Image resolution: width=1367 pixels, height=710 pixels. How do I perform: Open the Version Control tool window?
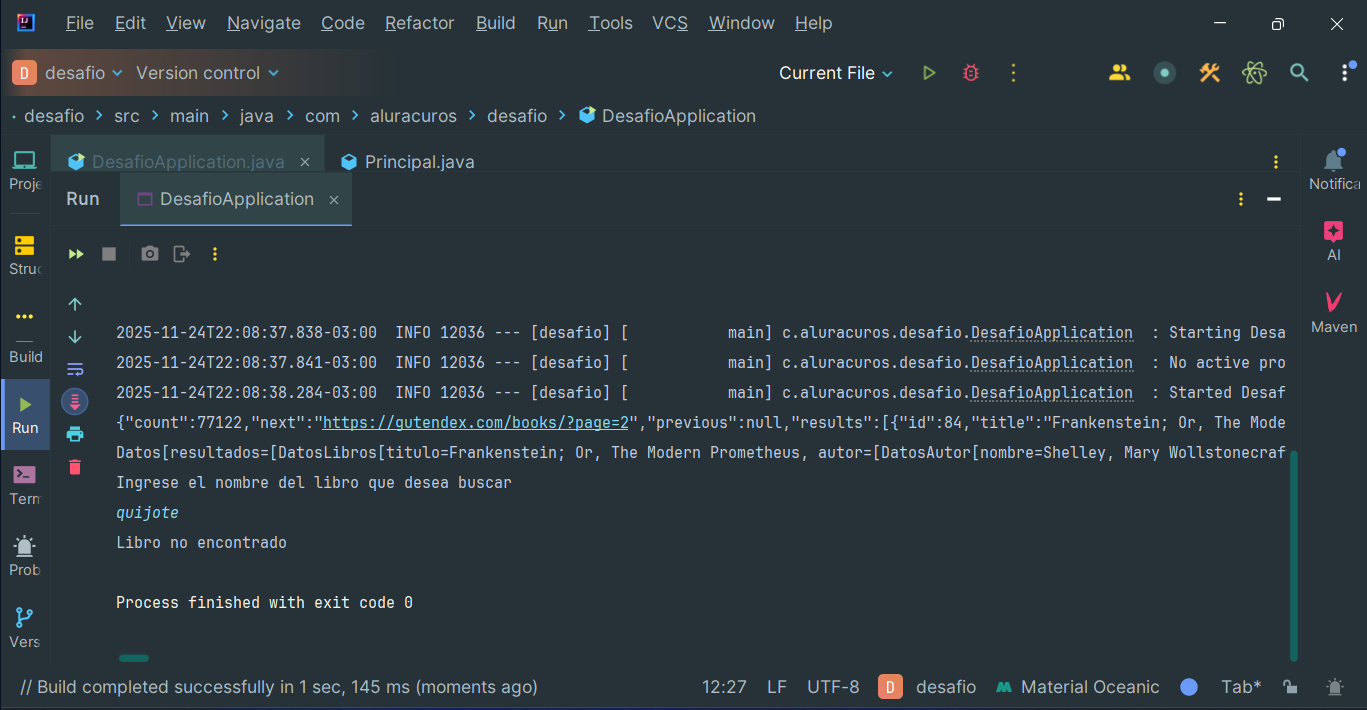click(x=25, y=628)
